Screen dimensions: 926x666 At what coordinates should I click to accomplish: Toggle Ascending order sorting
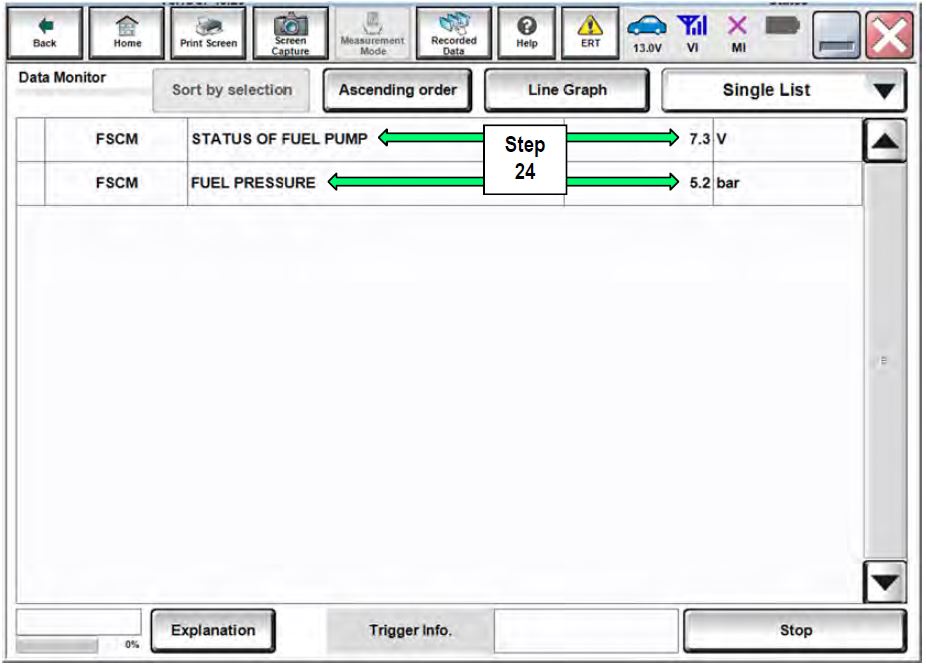click(397, 90)
